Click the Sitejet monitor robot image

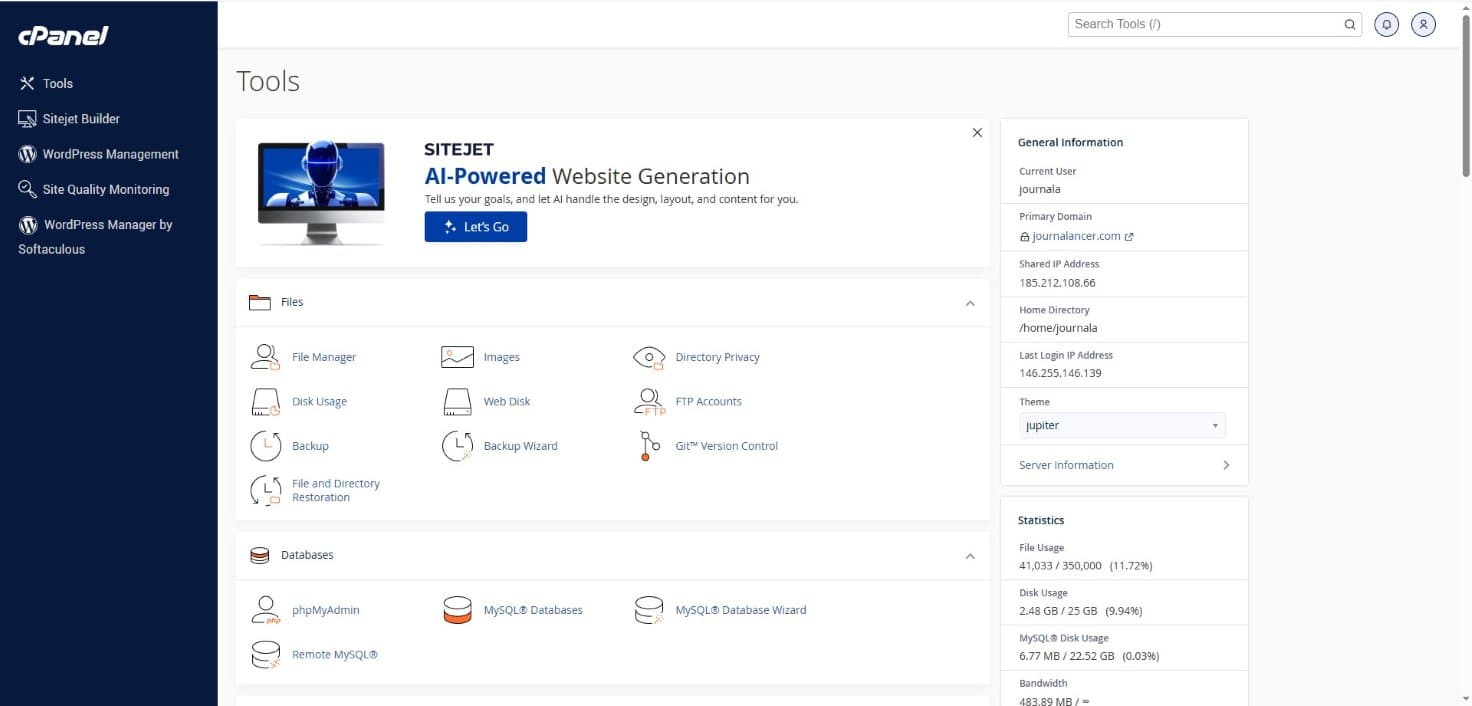point(320,192)
